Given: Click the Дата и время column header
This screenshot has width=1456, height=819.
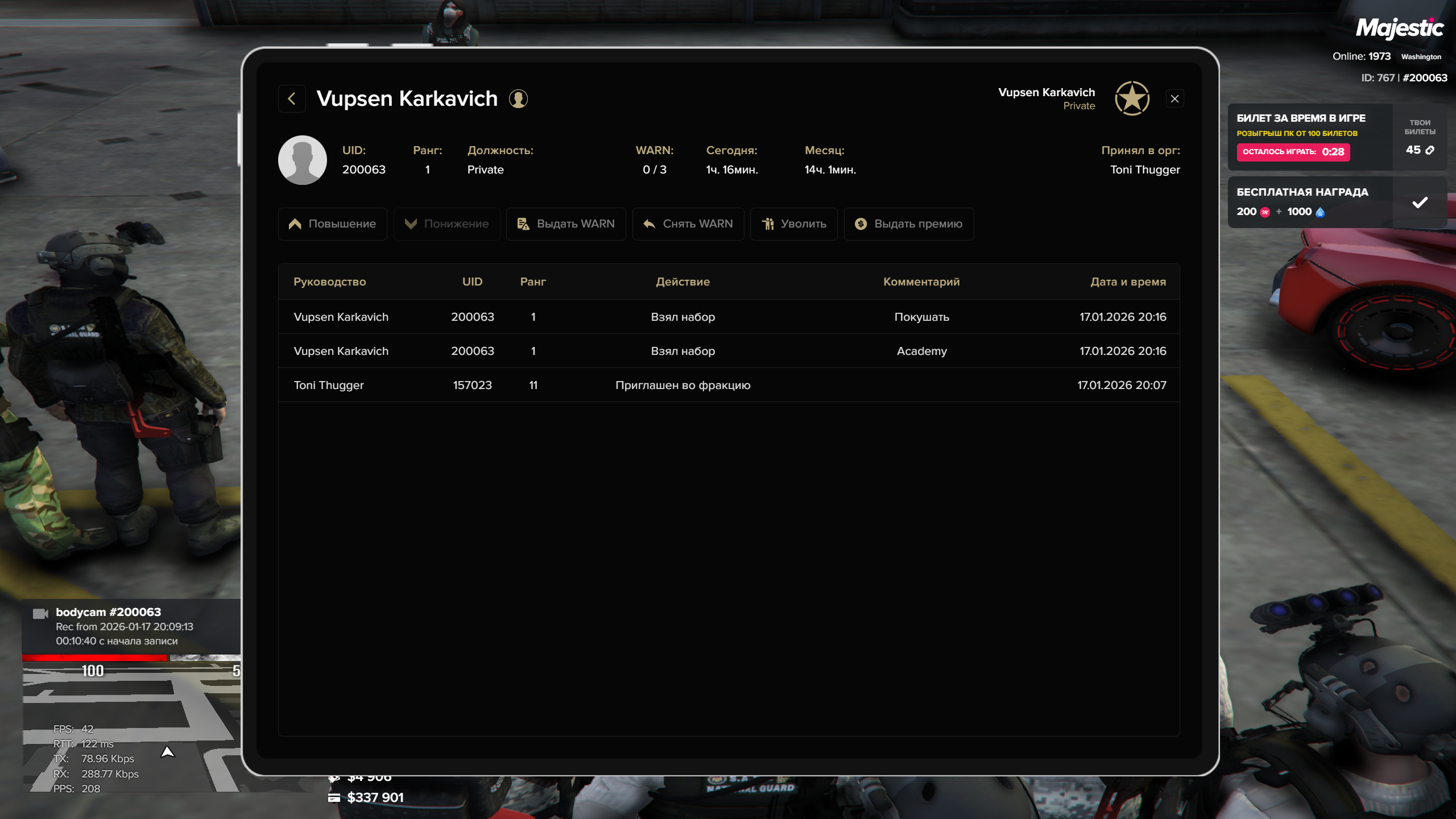Looking at the screenshot, I should 1128,282.
